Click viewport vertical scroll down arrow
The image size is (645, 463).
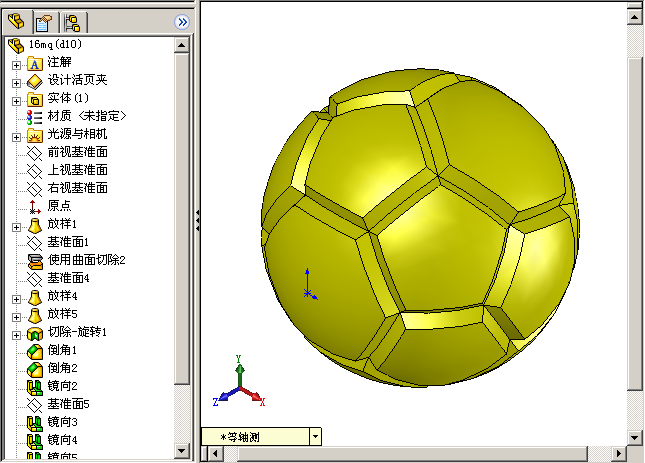(x=634, y=438)
